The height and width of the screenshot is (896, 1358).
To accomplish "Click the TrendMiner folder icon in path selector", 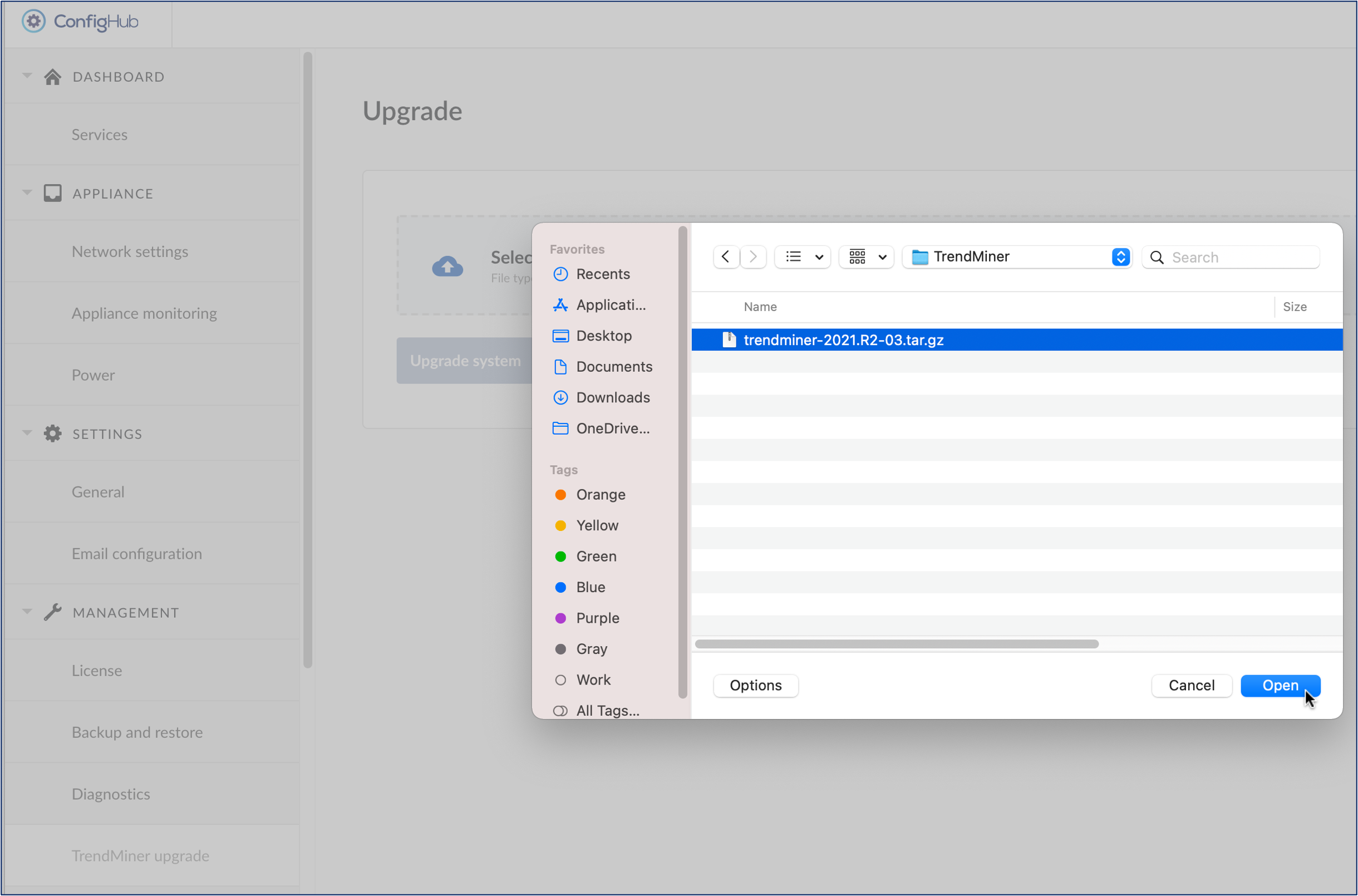I will [x=920, y=257].
